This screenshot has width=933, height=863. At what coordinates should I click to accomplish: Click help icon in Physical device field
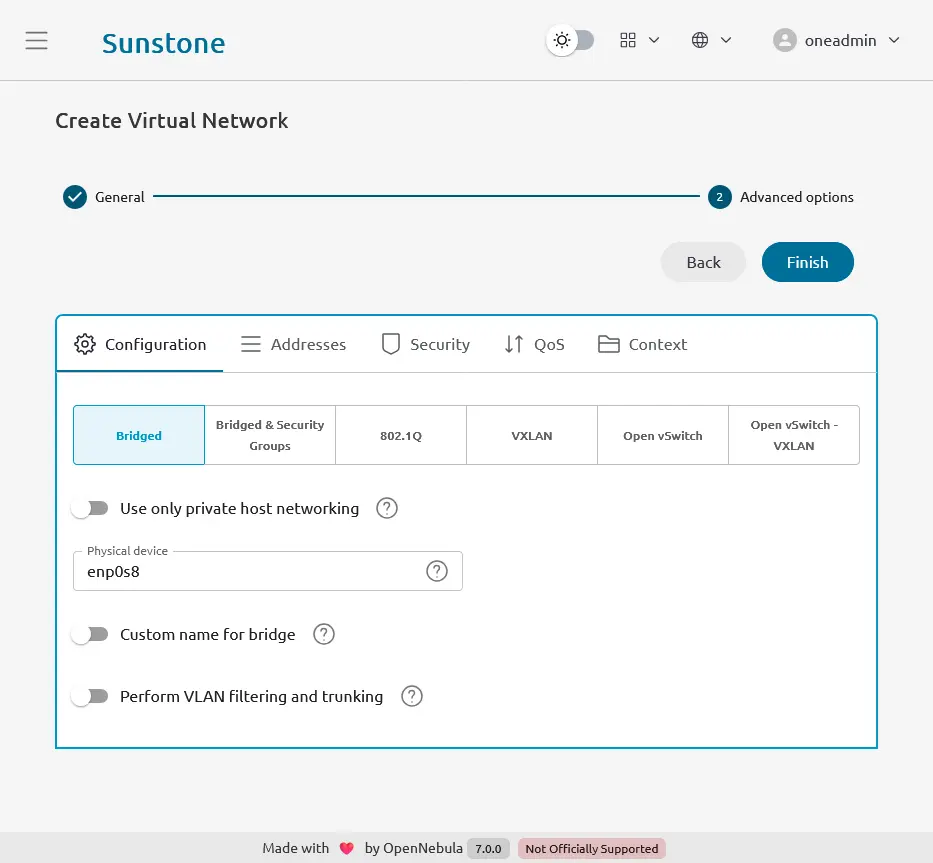pos(437,571)
